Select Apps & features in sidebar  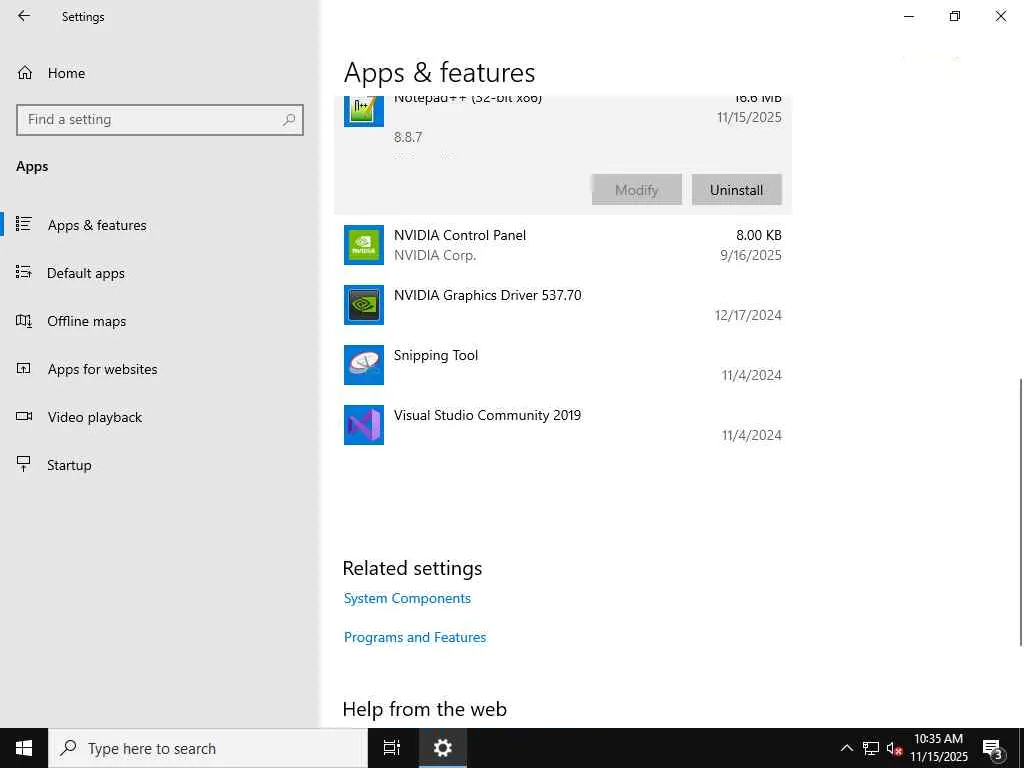tap(160, 225)
